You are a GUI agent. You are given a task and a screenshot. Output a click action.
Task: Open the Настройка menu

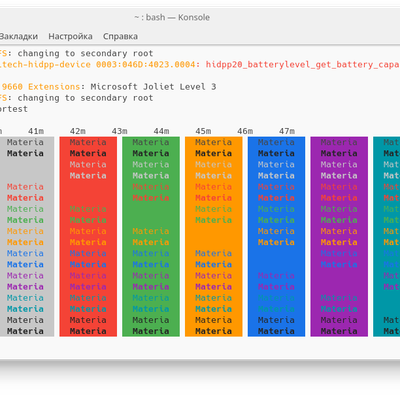point(70,36)
